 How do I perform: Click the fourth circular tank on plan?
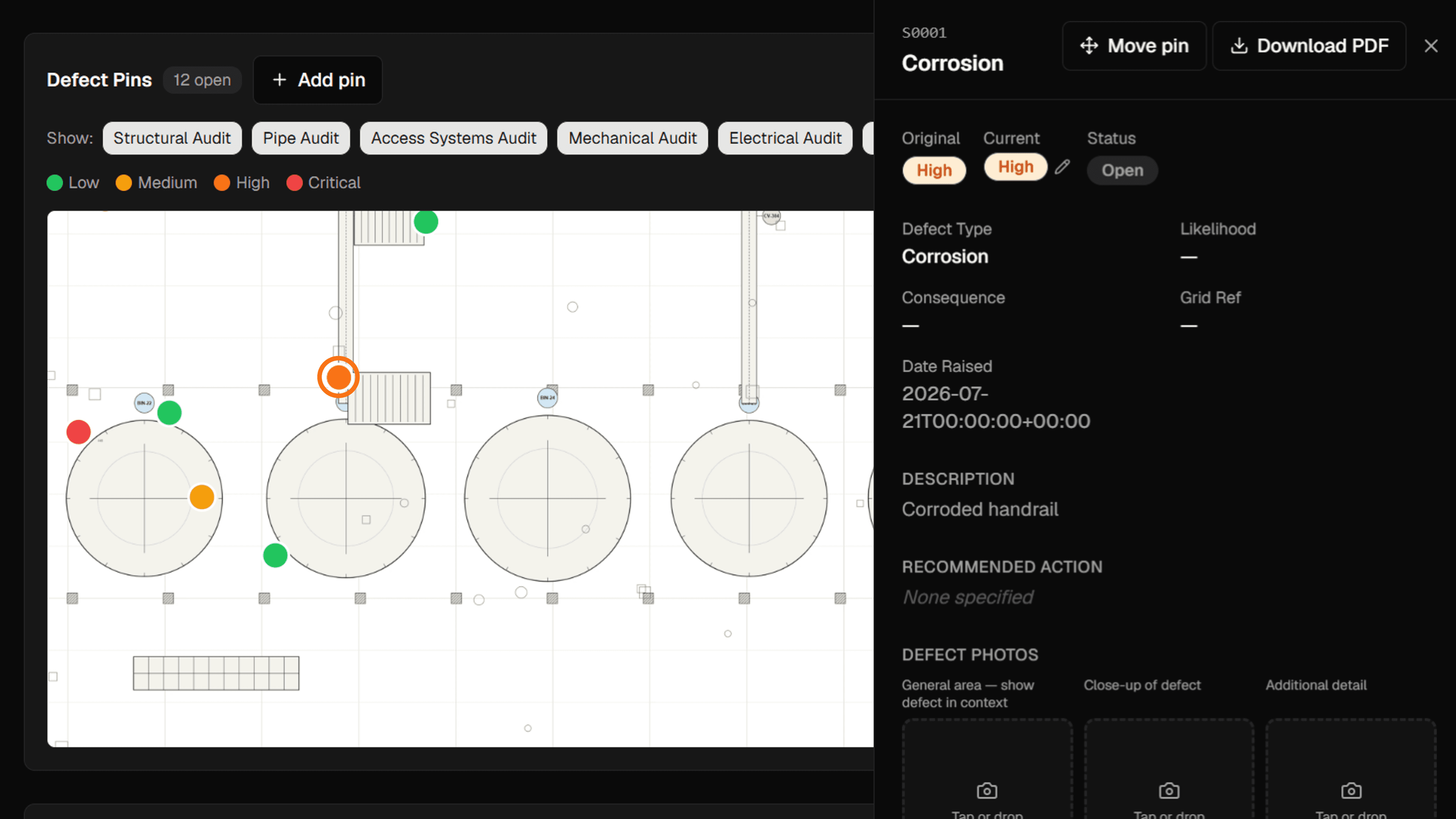pyautogui.click(x=749, y=498)
